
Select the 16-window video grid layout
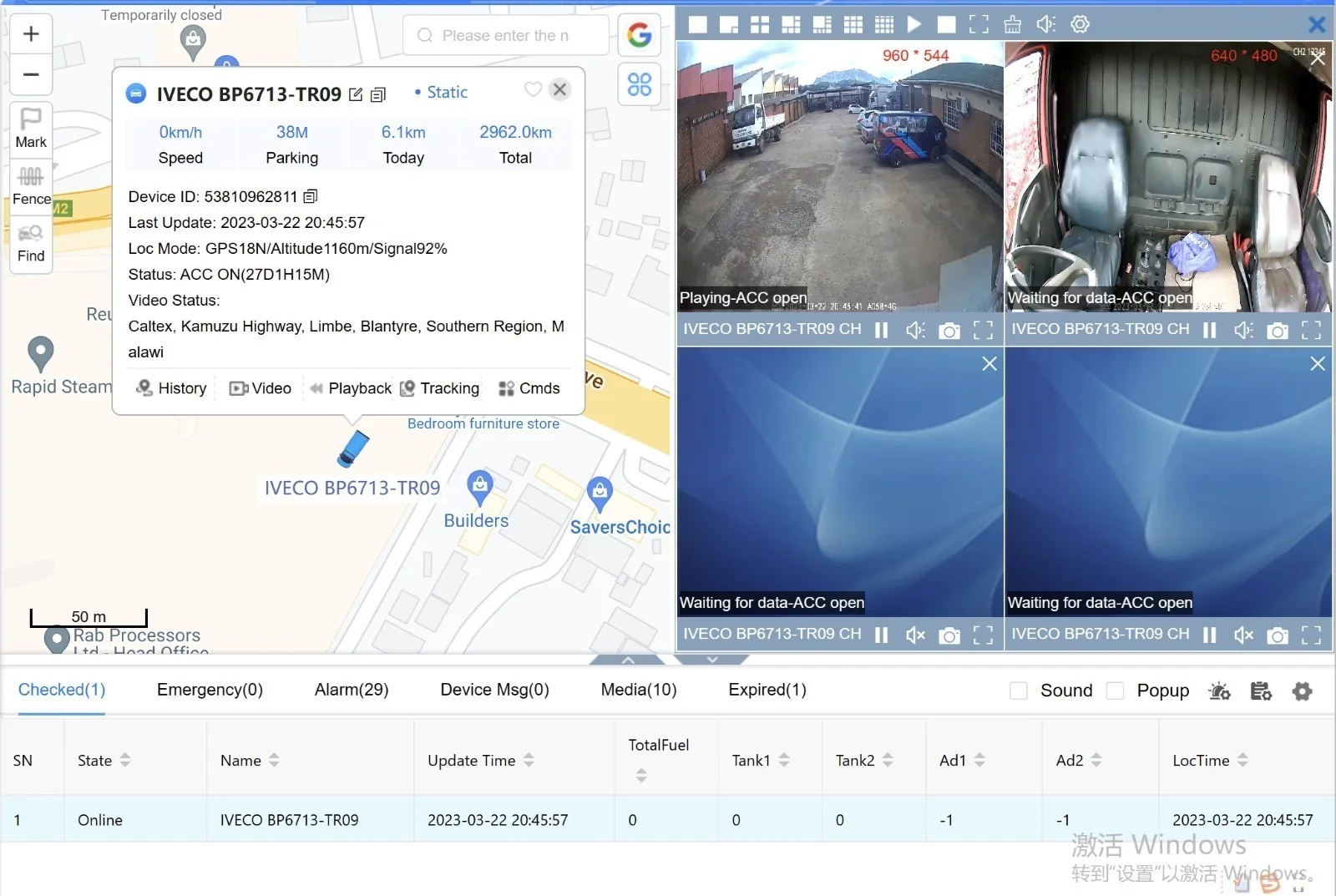(884, 25)
